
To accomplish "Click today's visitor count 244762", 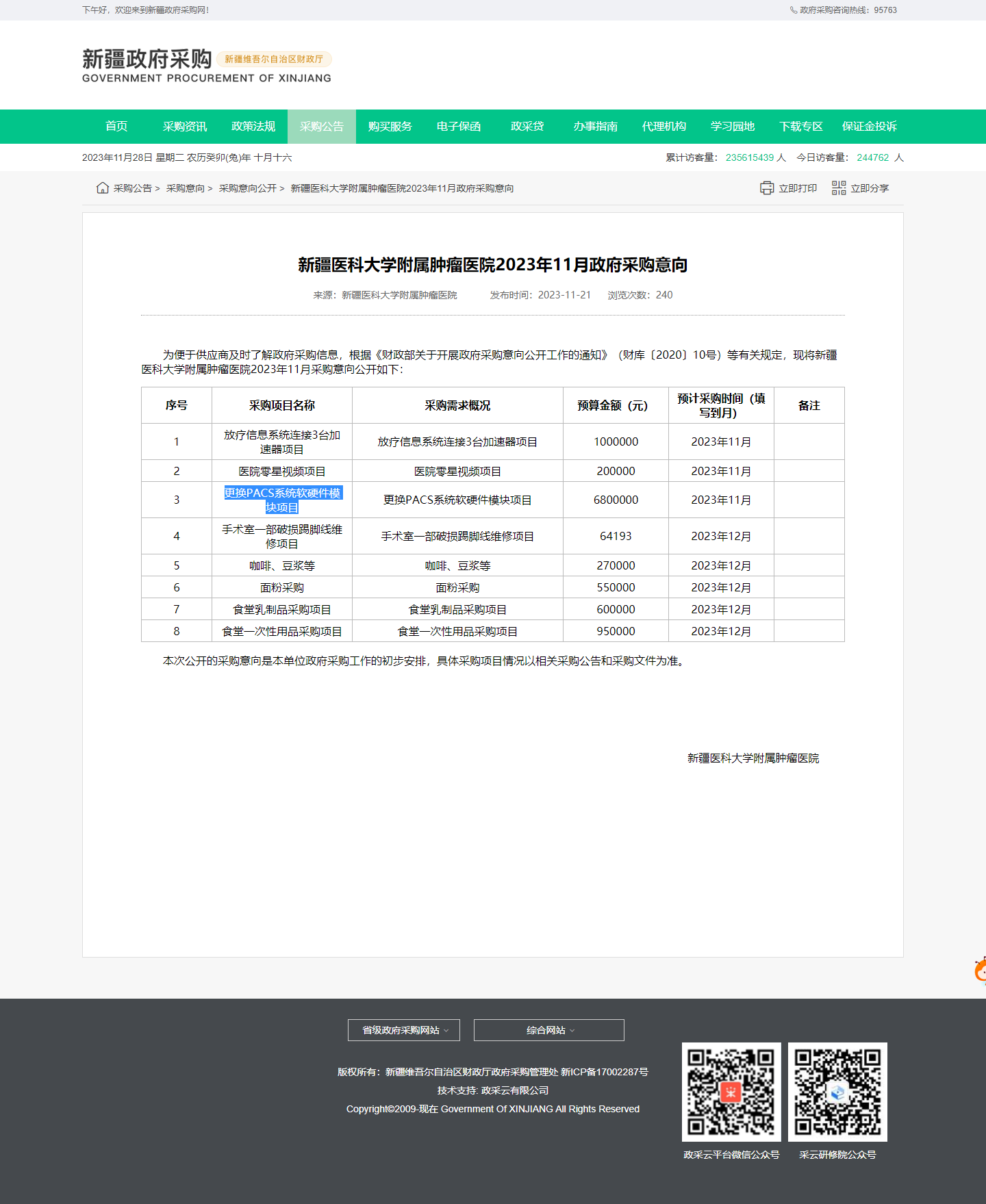I will pyautogui.click(x=873, y=157).
